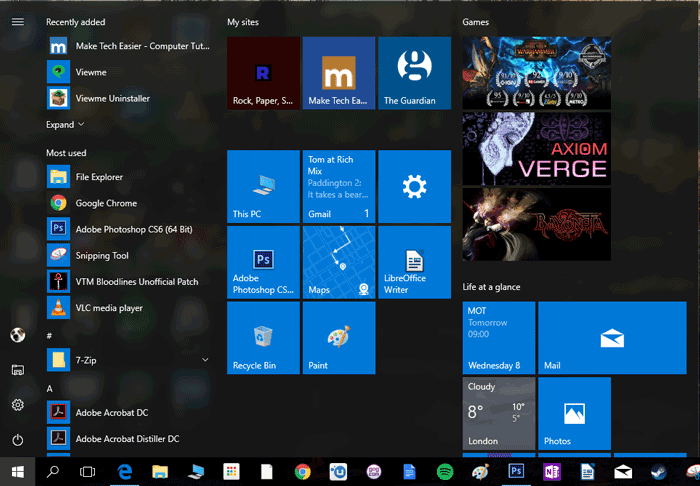Launch Adobe Photoshop CS tile
The image size is (700, 486).
tap(263, 262)
